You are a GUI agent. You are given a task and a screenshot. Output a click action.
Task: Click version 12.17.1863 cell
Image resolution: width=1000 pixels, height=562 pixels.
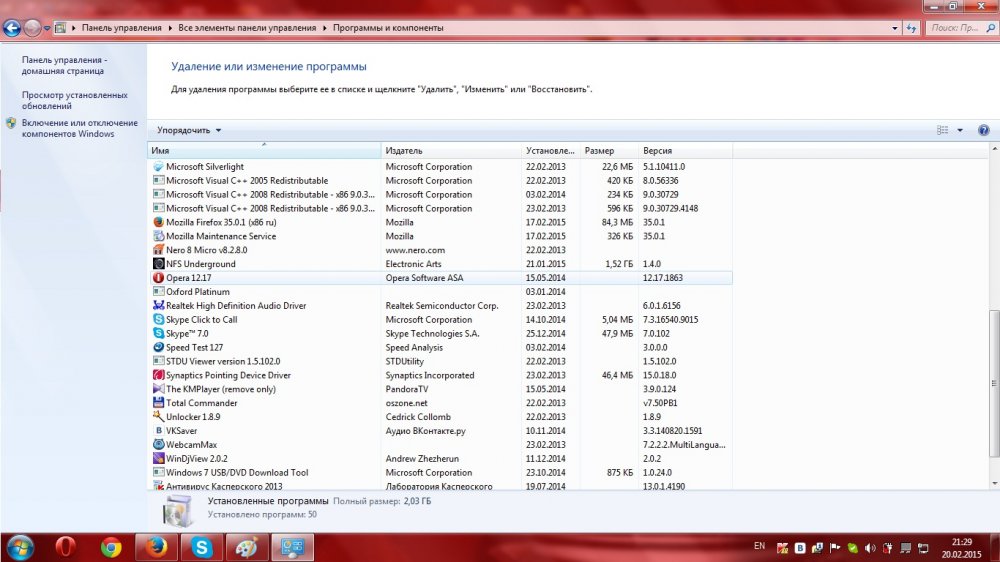663,278
